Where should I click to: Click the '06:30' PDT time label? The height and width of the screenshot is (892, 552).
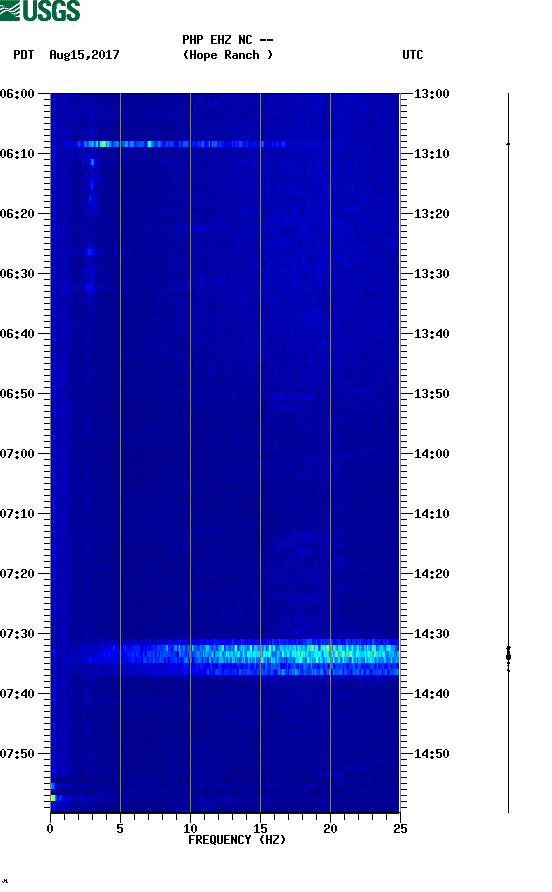click(x=17, y=274)
